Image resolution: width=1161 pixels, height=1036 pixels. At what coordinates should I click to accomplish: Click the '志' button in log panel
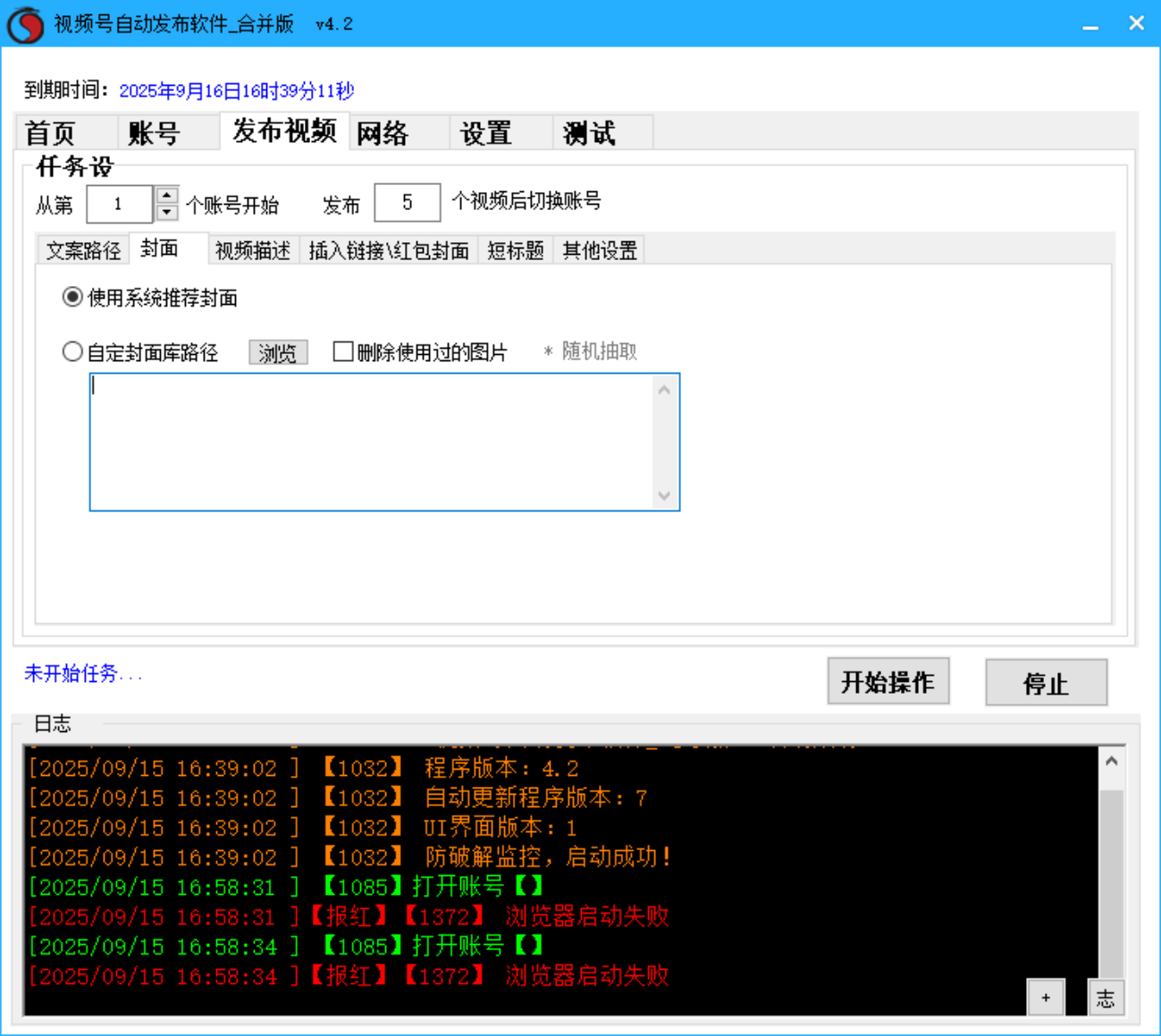point(1105,998)
